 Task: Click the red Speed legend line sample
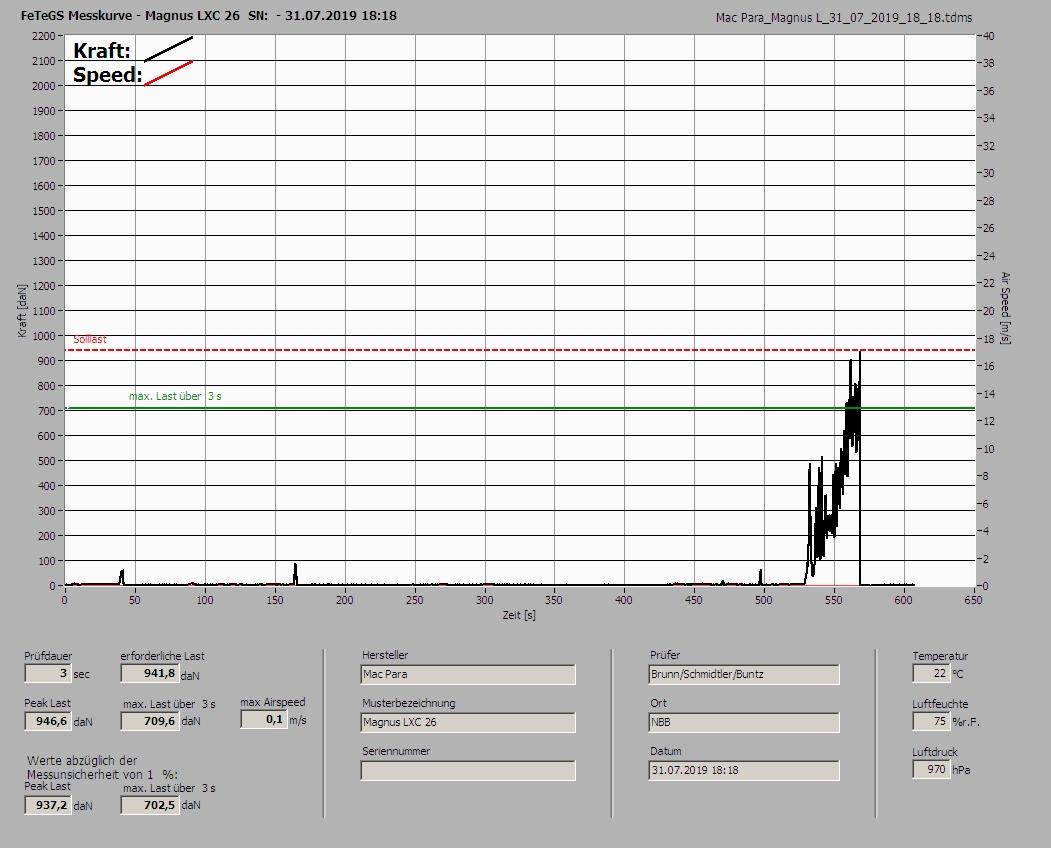(169, 73)
